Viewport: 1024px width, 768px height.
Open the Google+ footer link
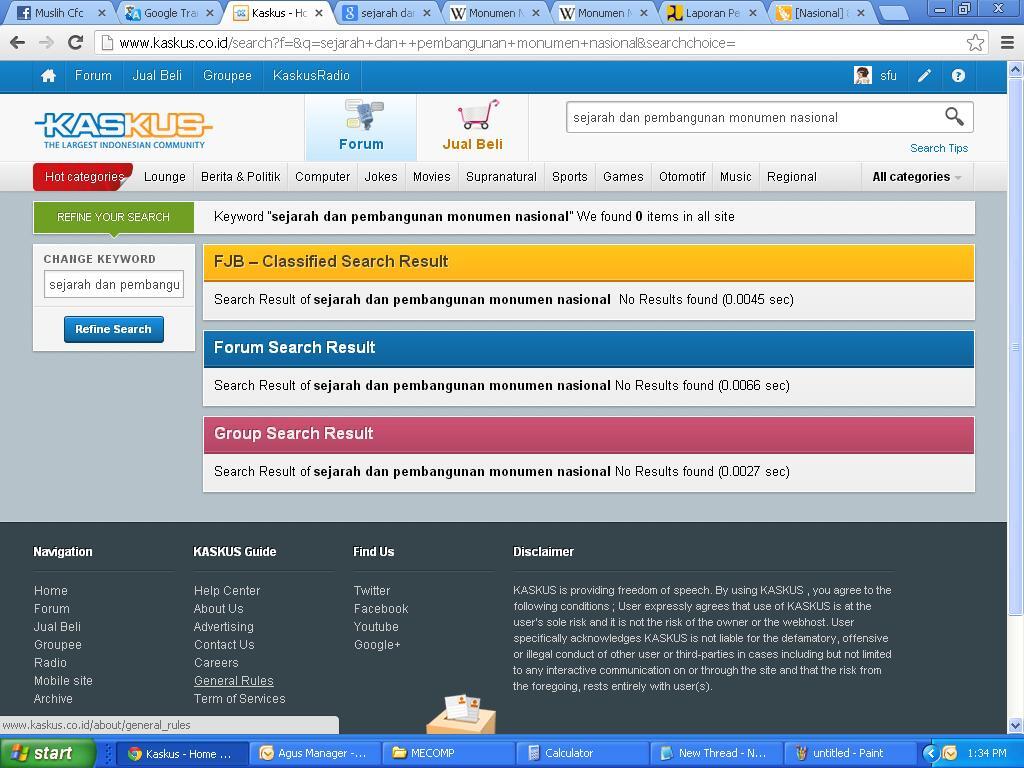[377, 645]
